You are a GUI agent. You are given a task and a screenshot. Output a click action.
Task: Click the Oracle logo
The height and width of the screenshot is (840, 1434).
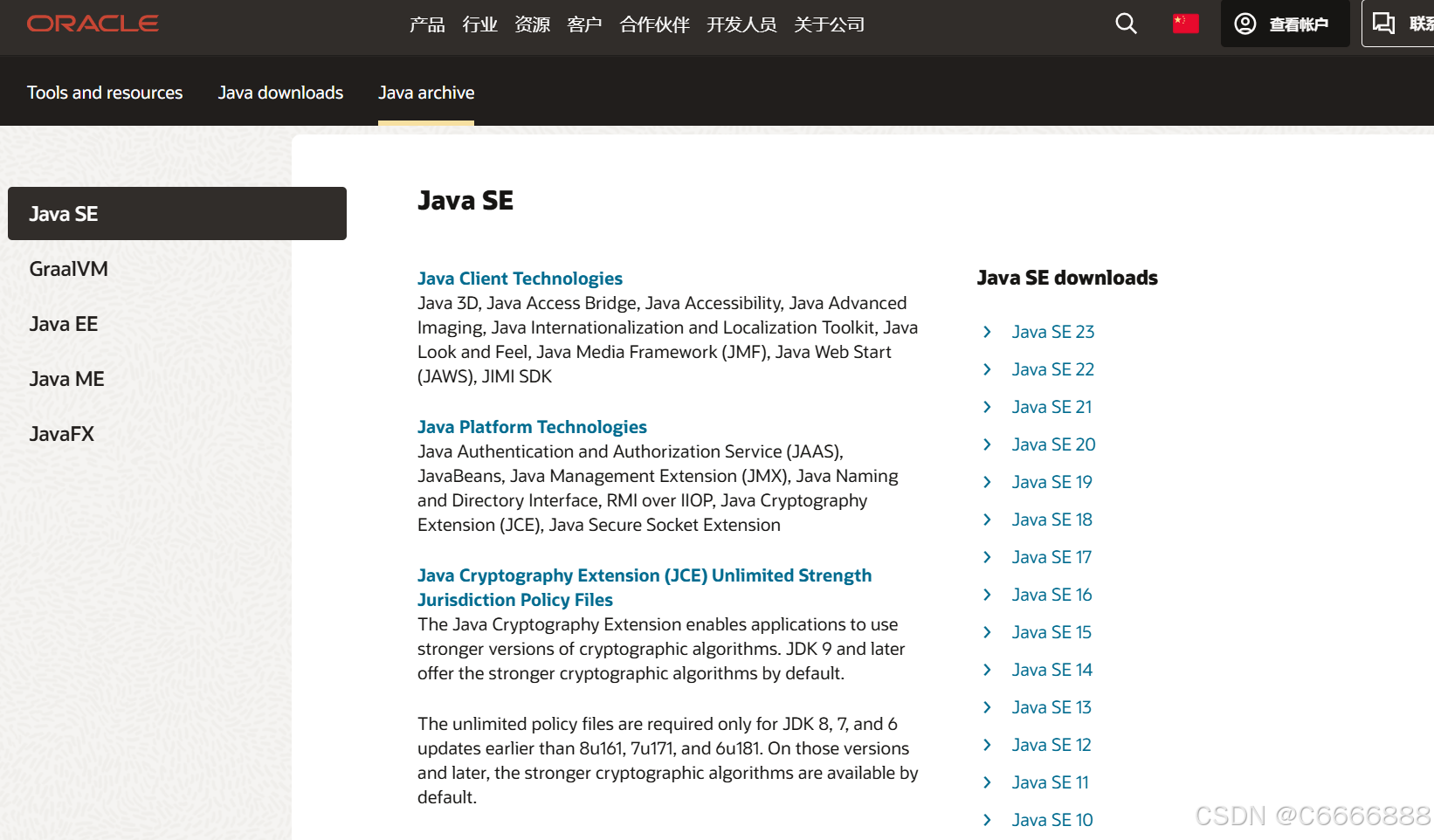pos(93,24)
